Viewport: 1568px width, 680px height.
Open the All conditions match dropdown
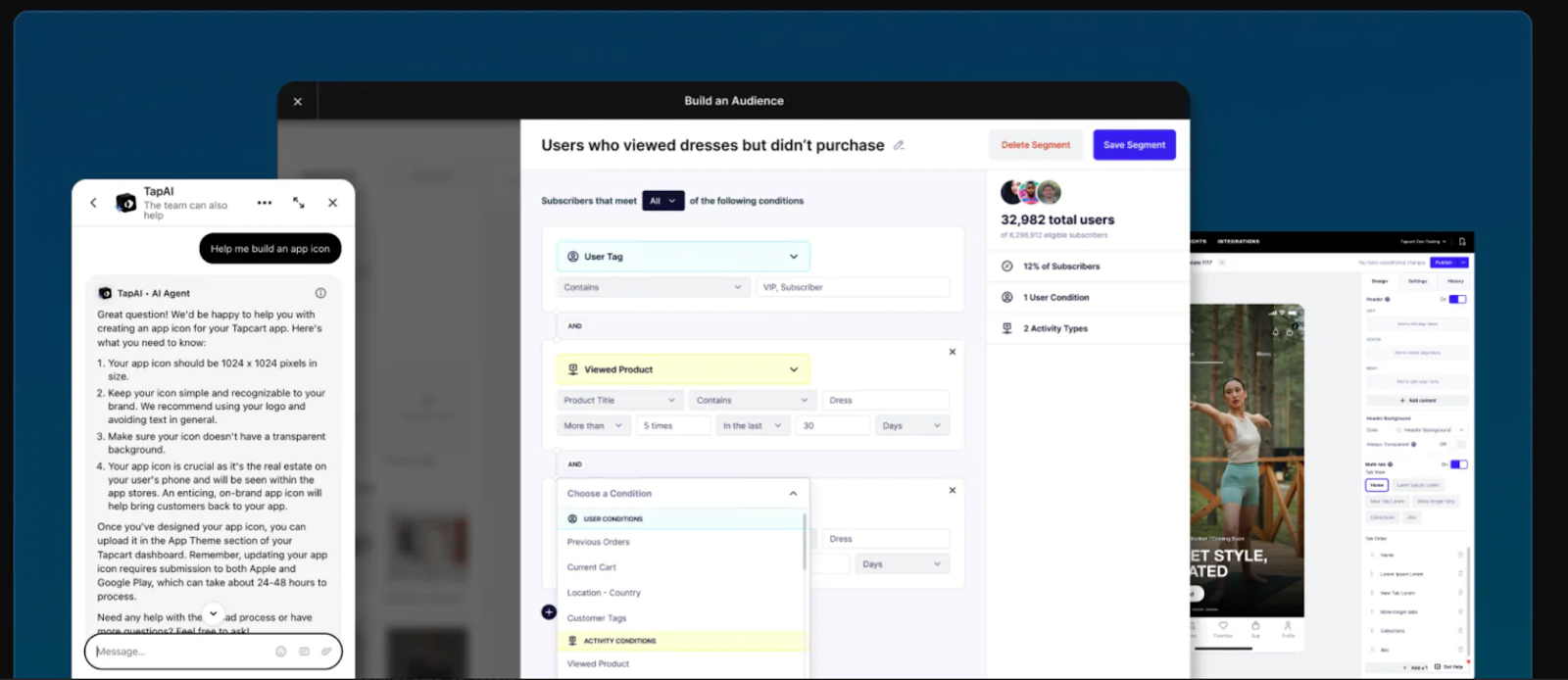point(663,201)
